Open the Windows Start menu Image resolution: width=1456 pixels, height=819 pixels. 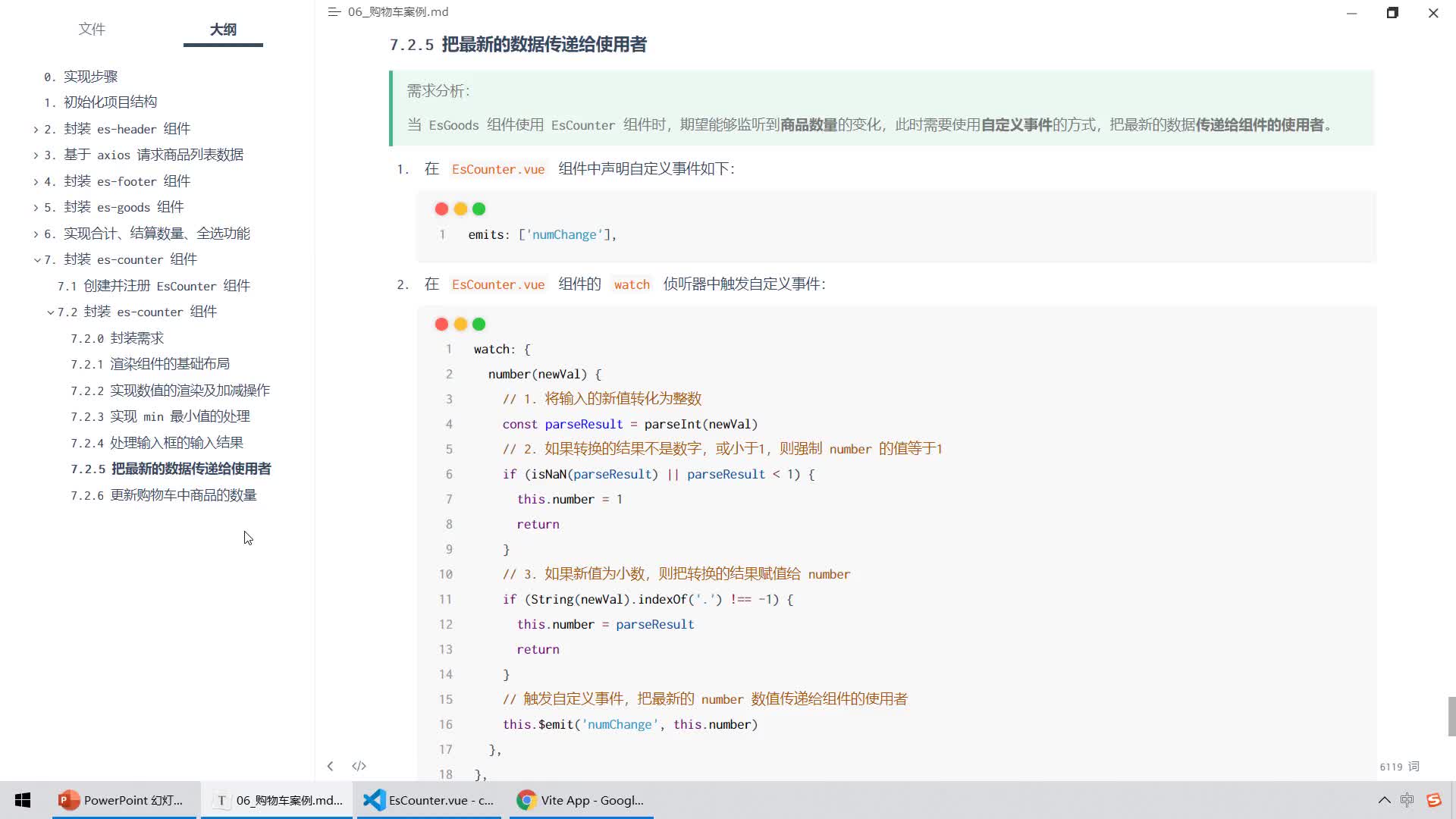(23, 800)
